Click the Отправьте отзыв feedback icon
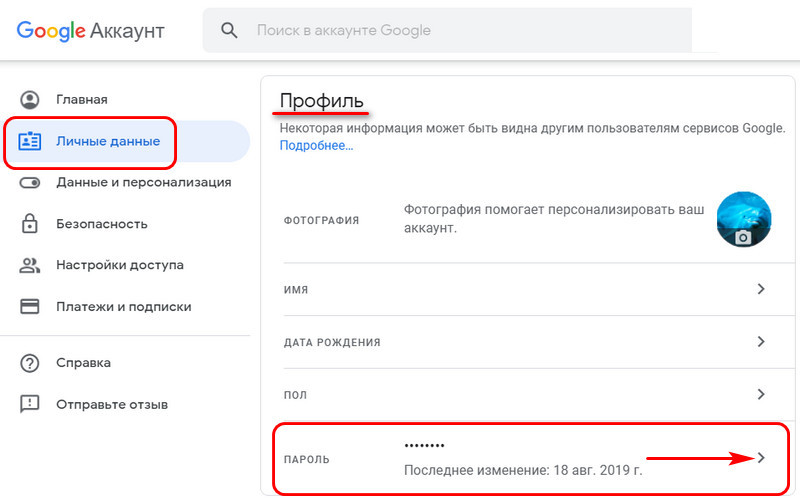 pyautogui.click(x=30, y=404)
